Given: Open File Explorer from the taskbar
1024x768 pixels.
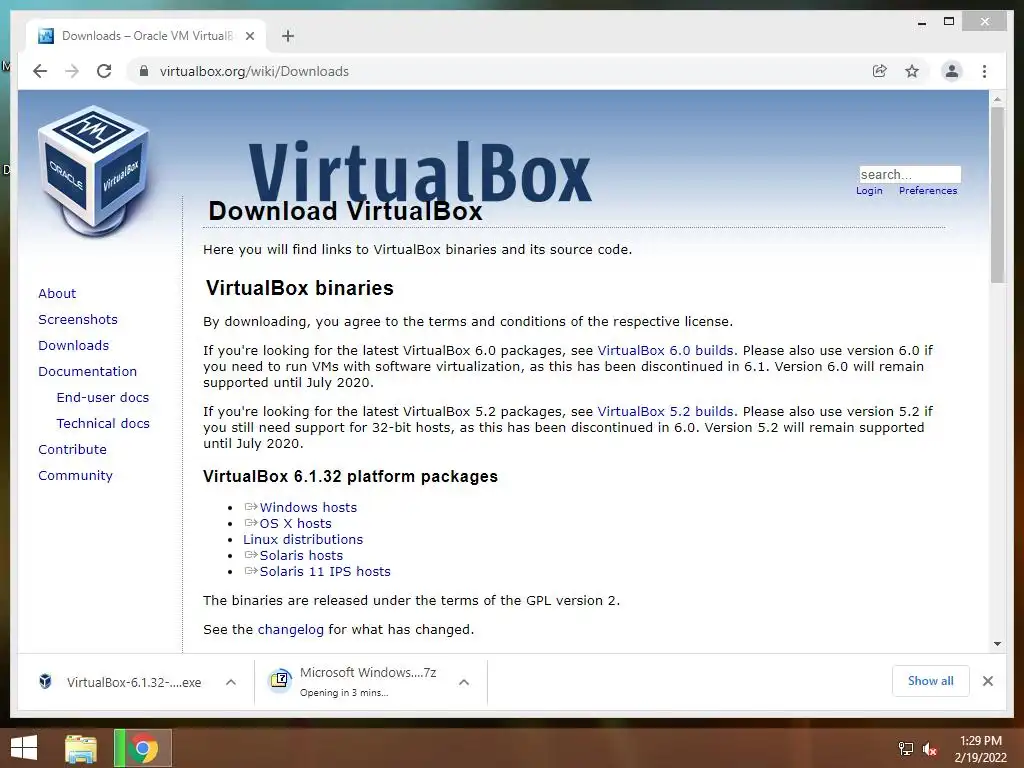Looking at the screenshot, I should [x=80, y=748].
